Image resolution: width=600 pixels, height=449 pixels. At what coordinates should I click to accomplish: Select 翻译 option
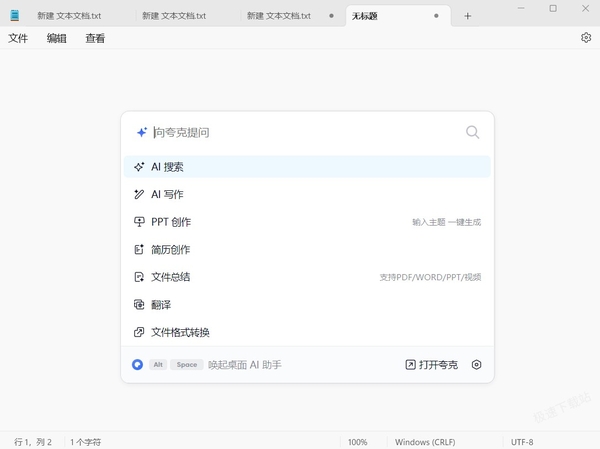307,304
